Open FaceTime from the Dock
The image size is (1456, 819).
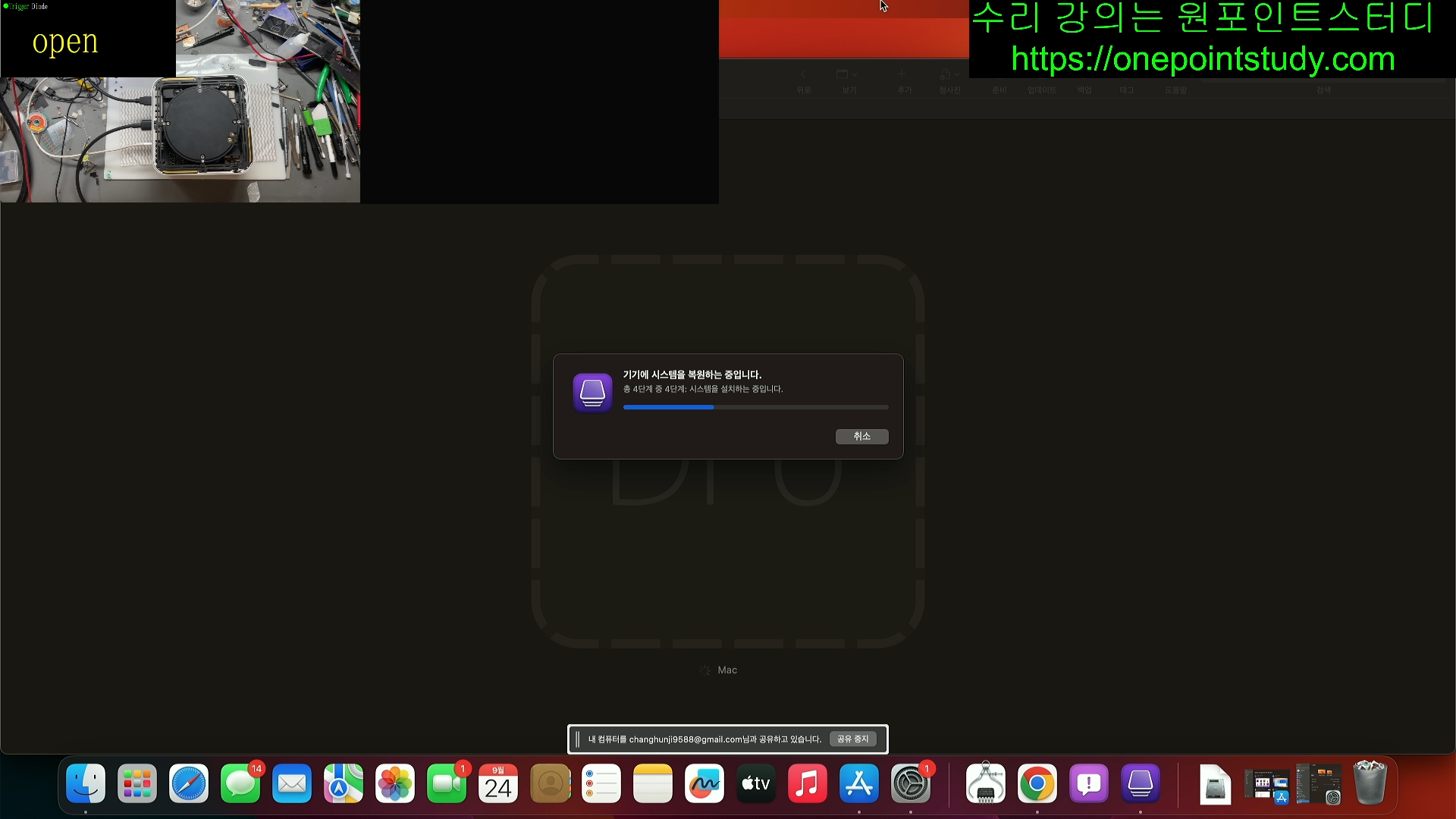coord(446,783)
